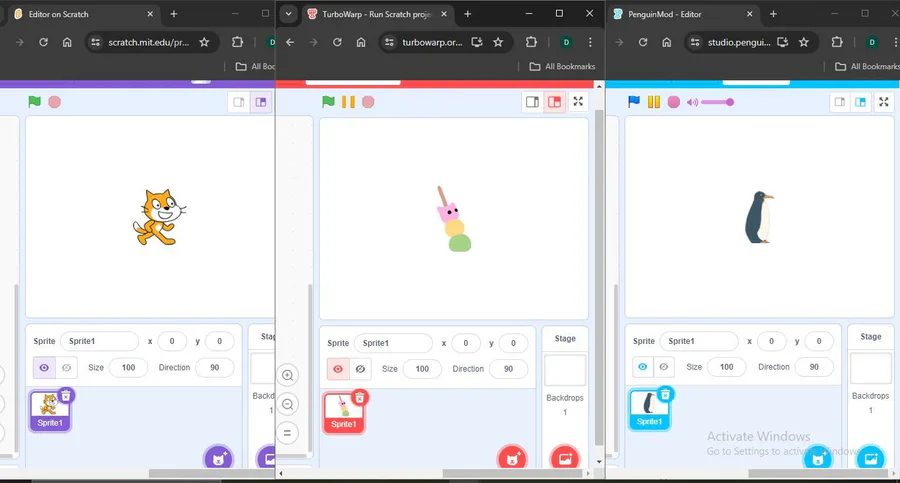Adjust the PenguinMod volume slider
Viewport: 900px width, 483px height.
click(x=717, y=102)
